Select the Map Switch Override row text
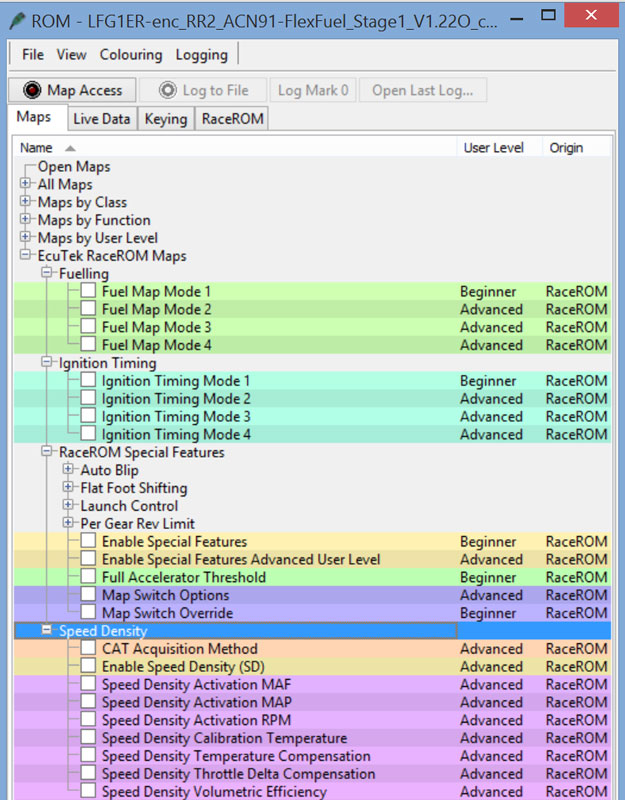This screenshot has width=625, height=800. (x=167, y=613)
